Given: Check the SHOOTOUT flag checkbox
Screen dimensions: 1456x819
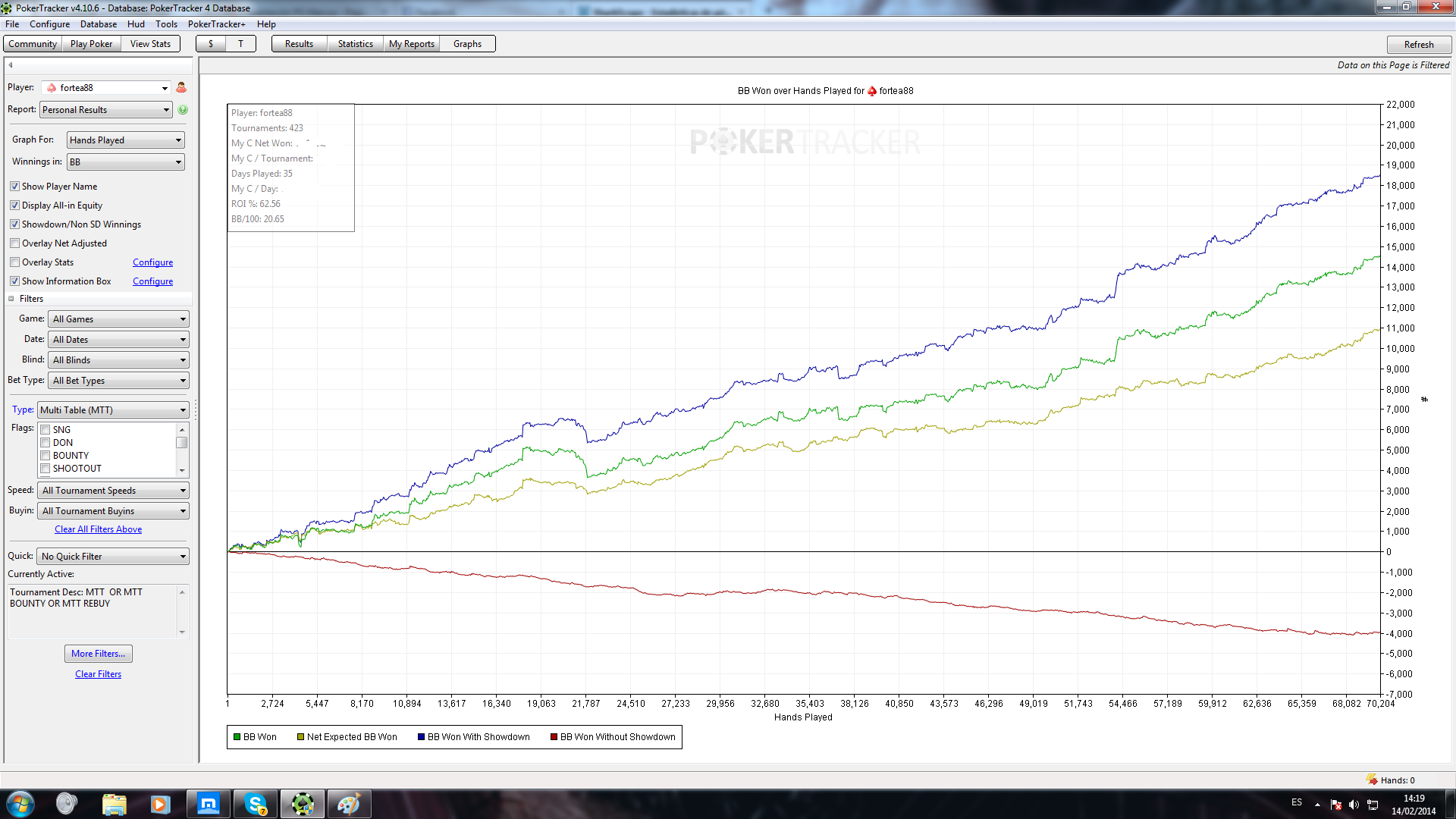Looking at the screenshot, I should pos(45,469).
